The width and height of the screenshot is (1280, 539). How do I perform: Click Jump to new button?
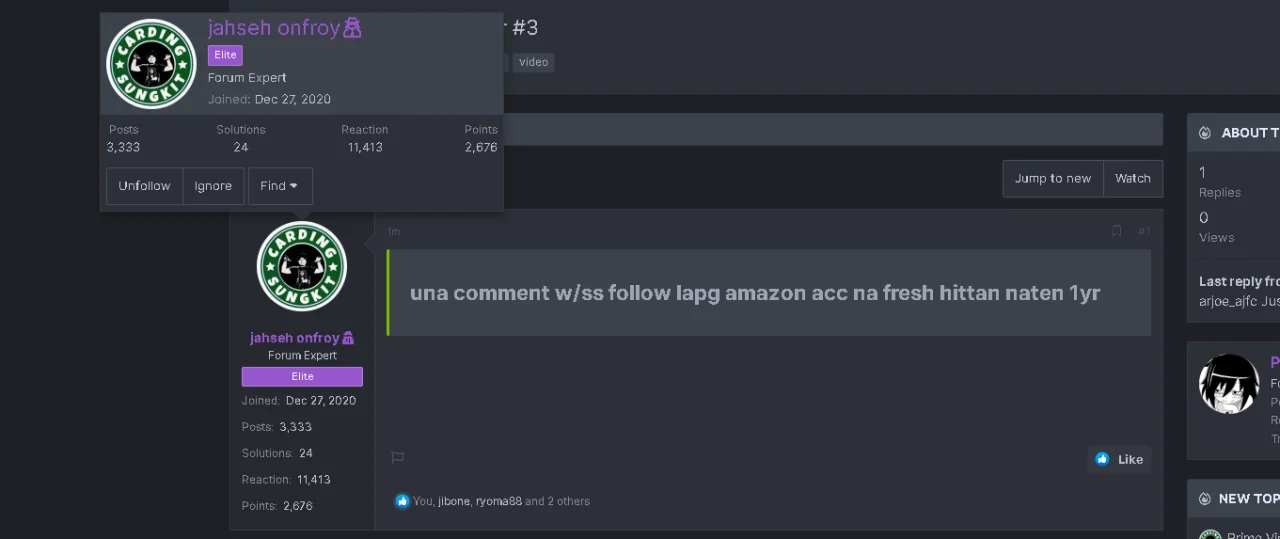pos(1053,178)
